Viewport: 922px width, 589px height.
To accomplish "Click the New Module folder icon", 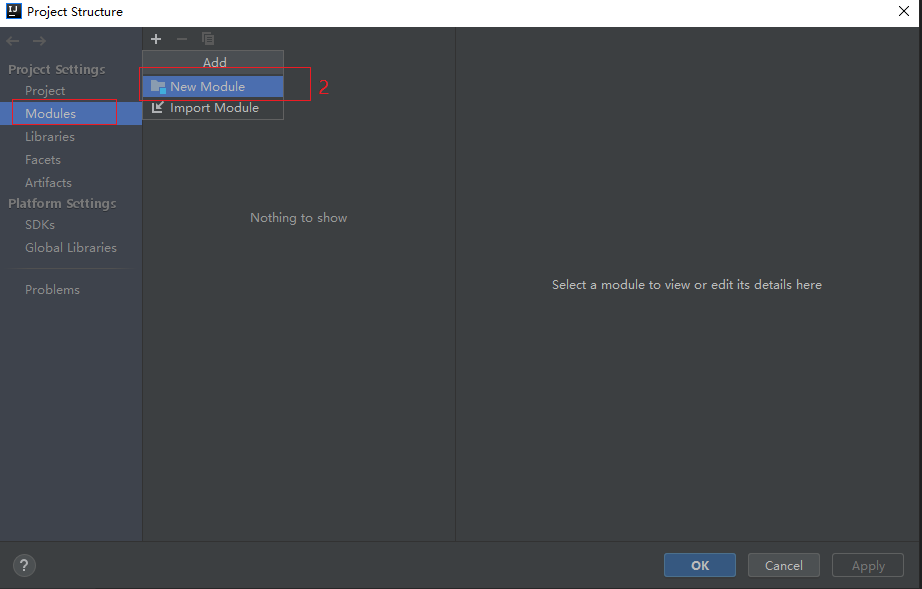I will click(158, 87).
